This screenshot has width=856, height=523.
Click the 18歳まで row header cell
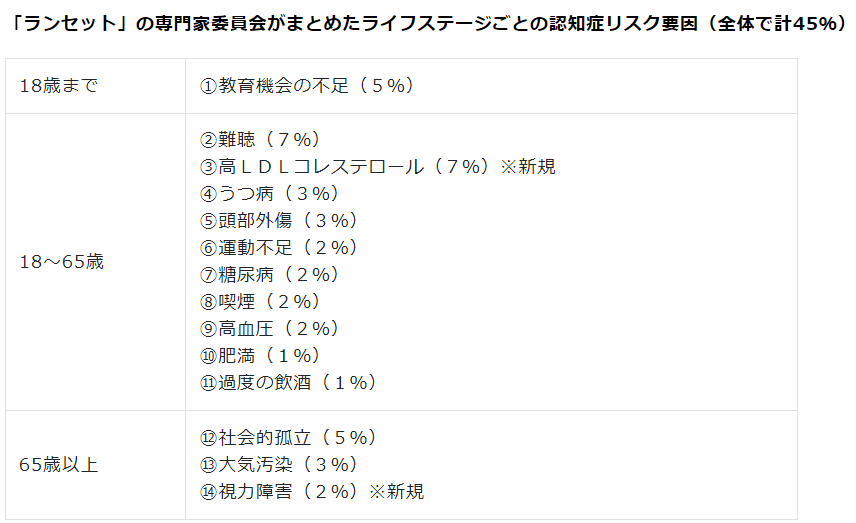pos(59,86)
